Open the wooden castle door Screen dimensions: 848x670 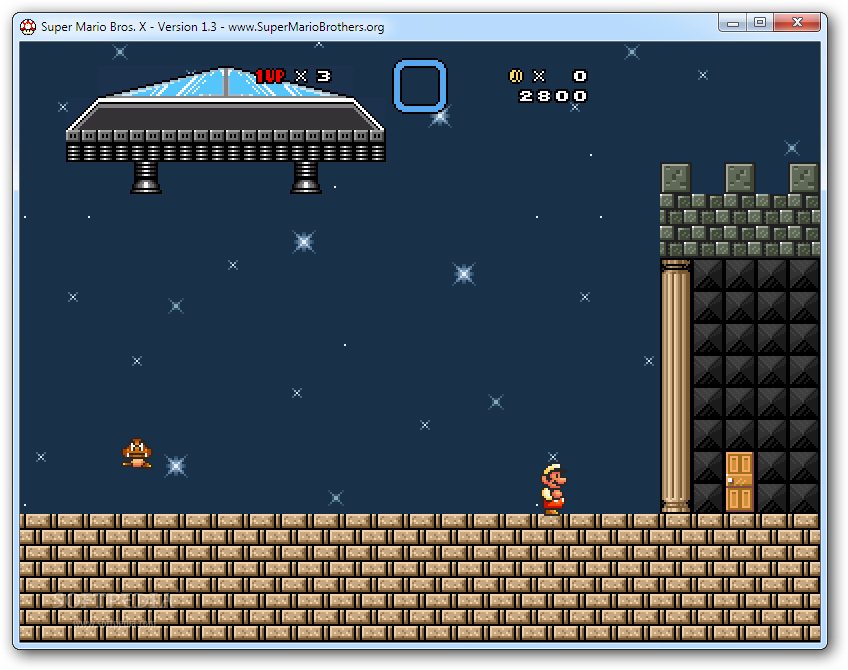tap(739, 482)
